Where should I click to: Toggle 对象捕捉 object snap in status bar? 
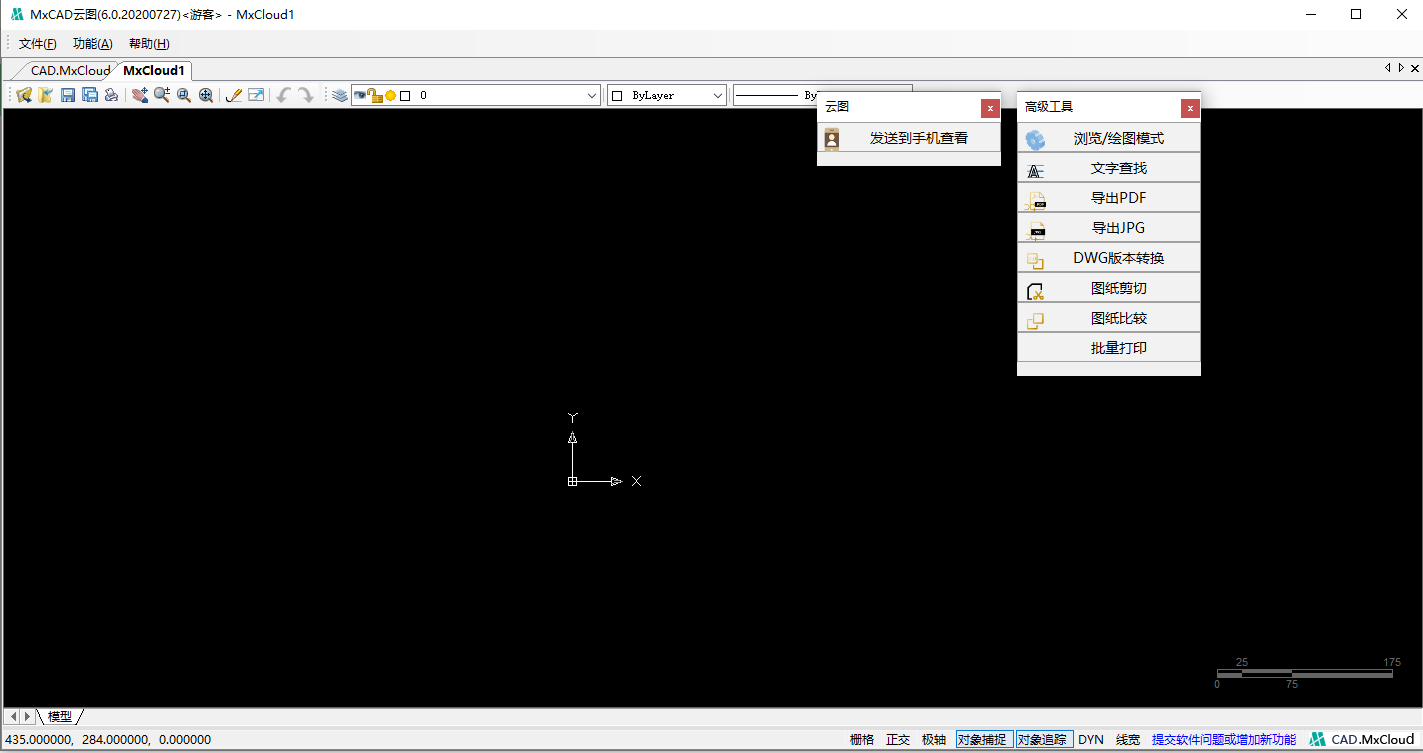(984, 740)
